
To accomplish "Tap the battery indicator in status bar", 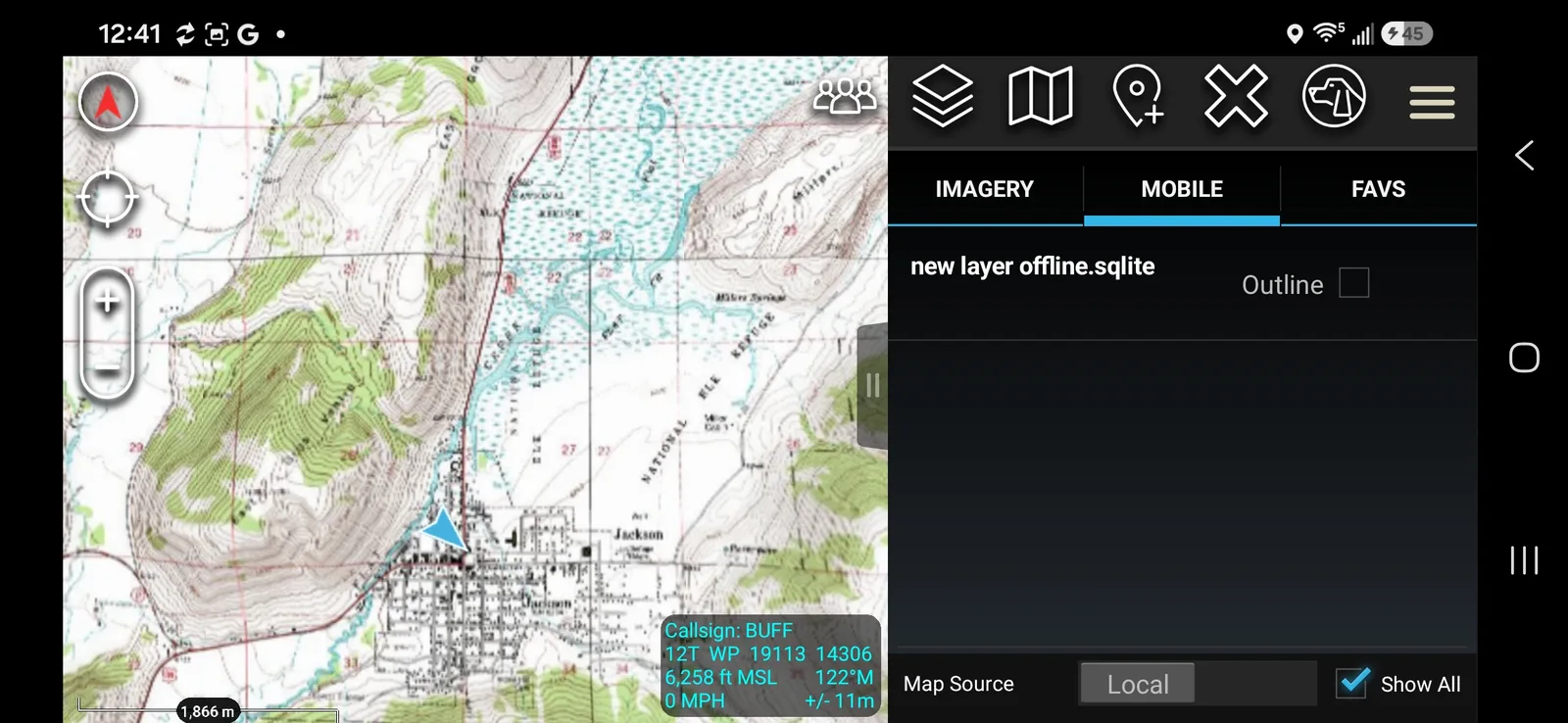I will (x=1407, y=33).
